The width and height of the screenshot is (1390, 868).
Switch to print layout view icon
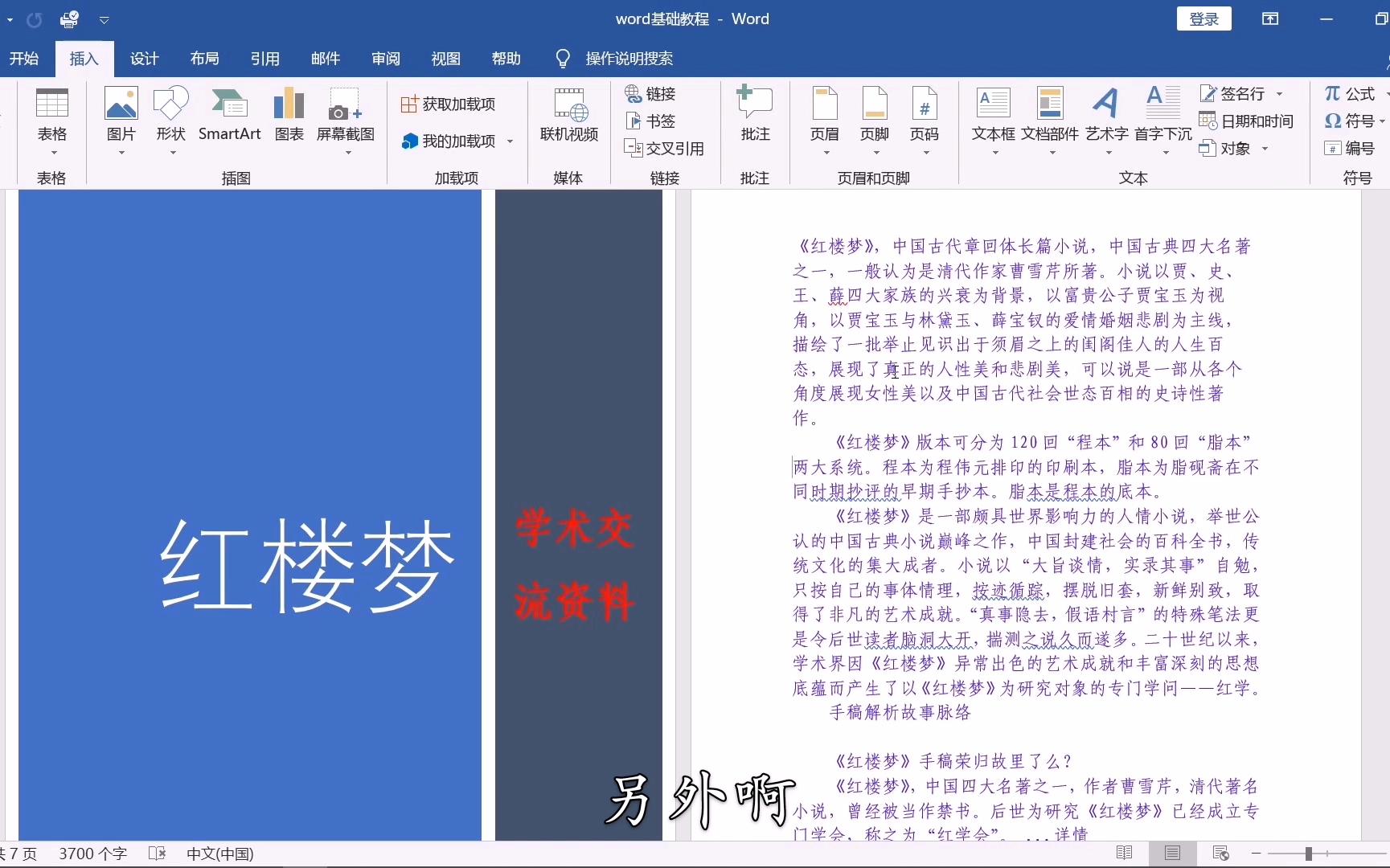pyautogui.click(x=1173, y=853)
